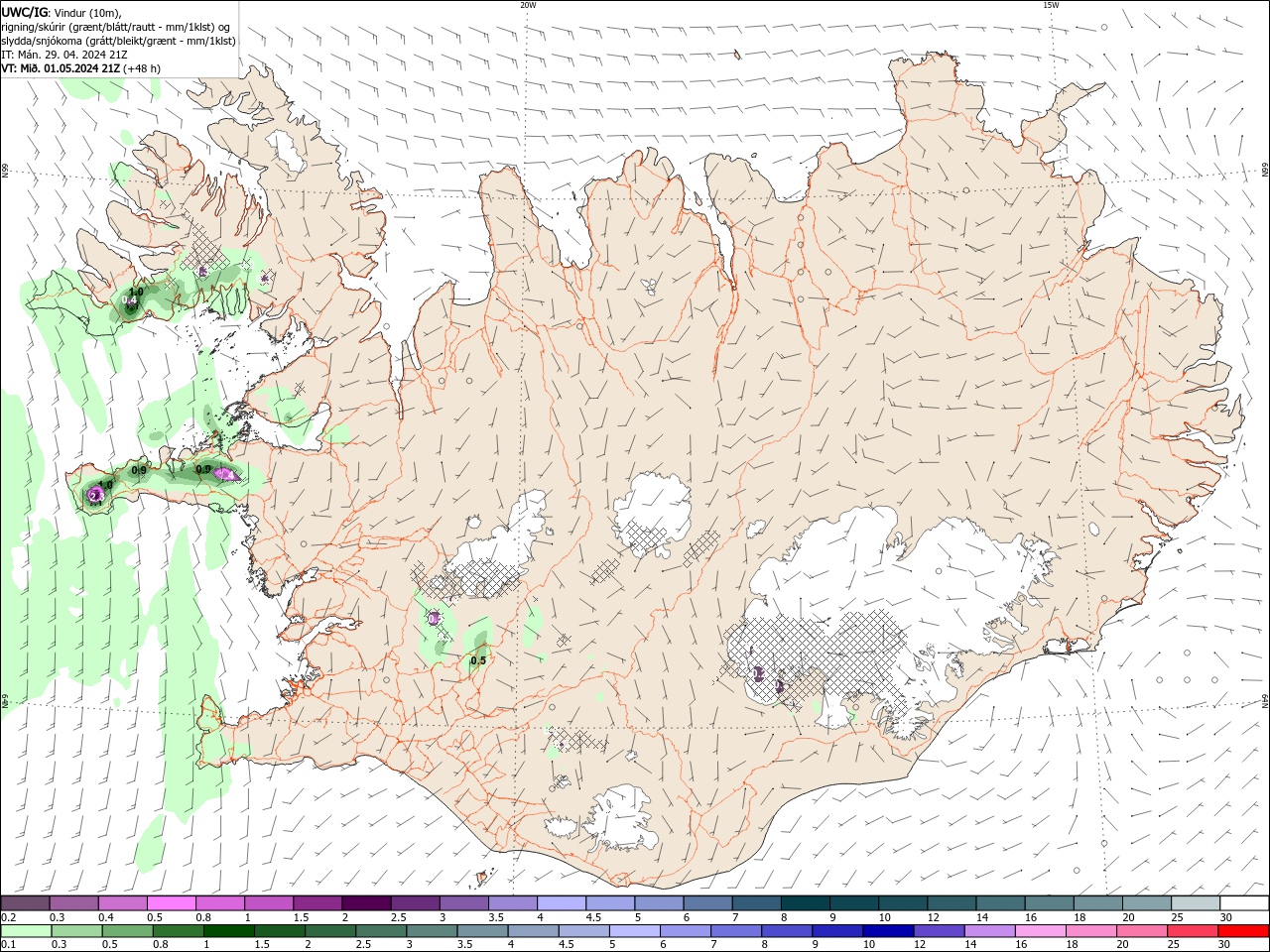Click the '0.1' label under the lower scale

(x=8, y=945)
